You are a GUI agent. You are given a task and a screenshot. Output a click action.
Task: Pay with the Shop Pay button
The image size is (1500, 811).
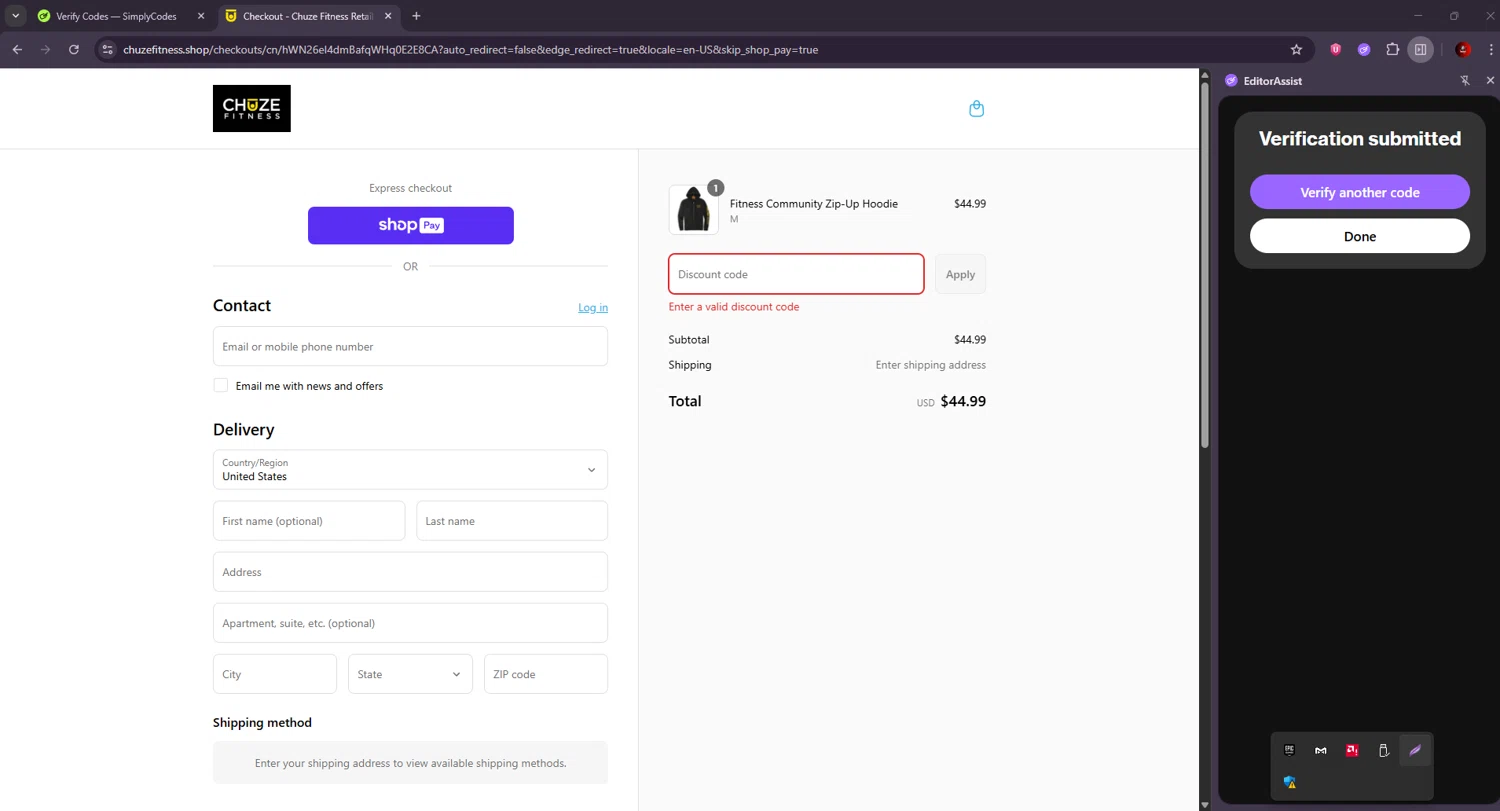pyautogui.click(x=411, y=225)
